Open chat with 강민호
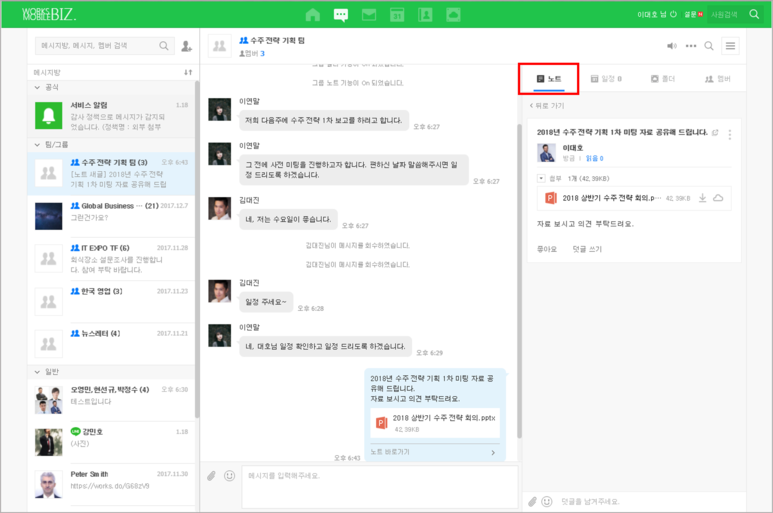 (111, 442)
